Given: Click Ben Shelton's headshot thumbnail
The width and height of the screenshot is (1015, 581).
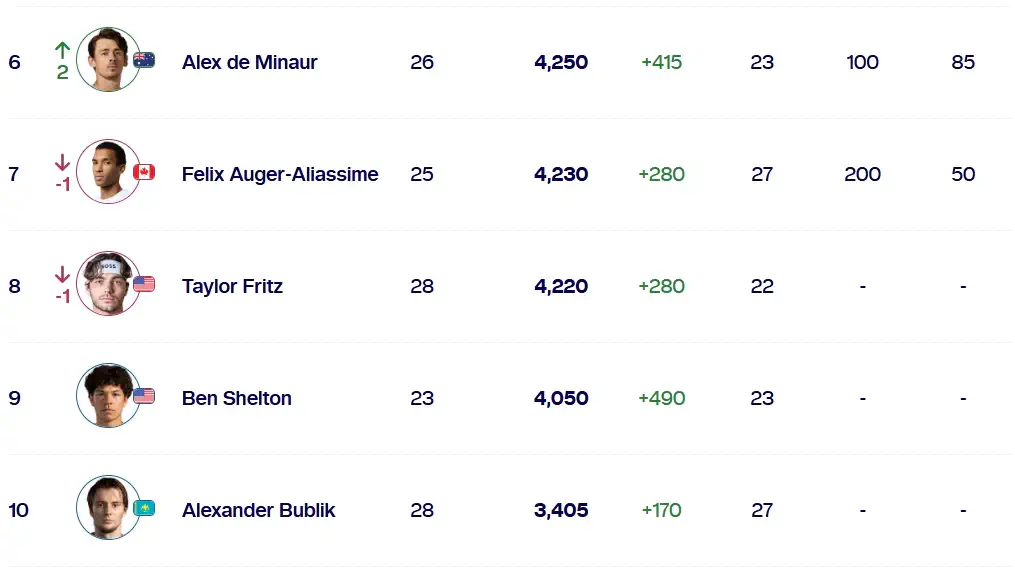Looking at the screenshot, I should (108, 395).
